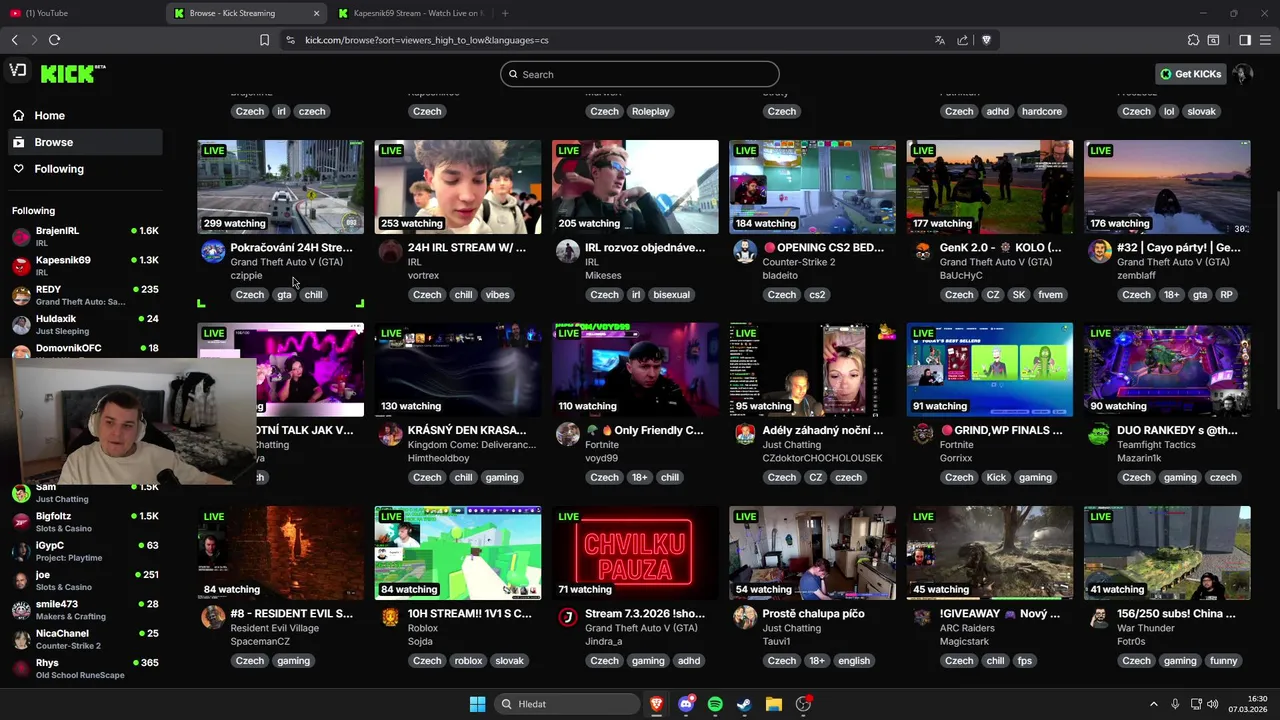Image resolution: width=1280 pixels, height=720 pixels.
Task: Click the Kick tag under Gorrixx stream
Action: coord(996,478)
